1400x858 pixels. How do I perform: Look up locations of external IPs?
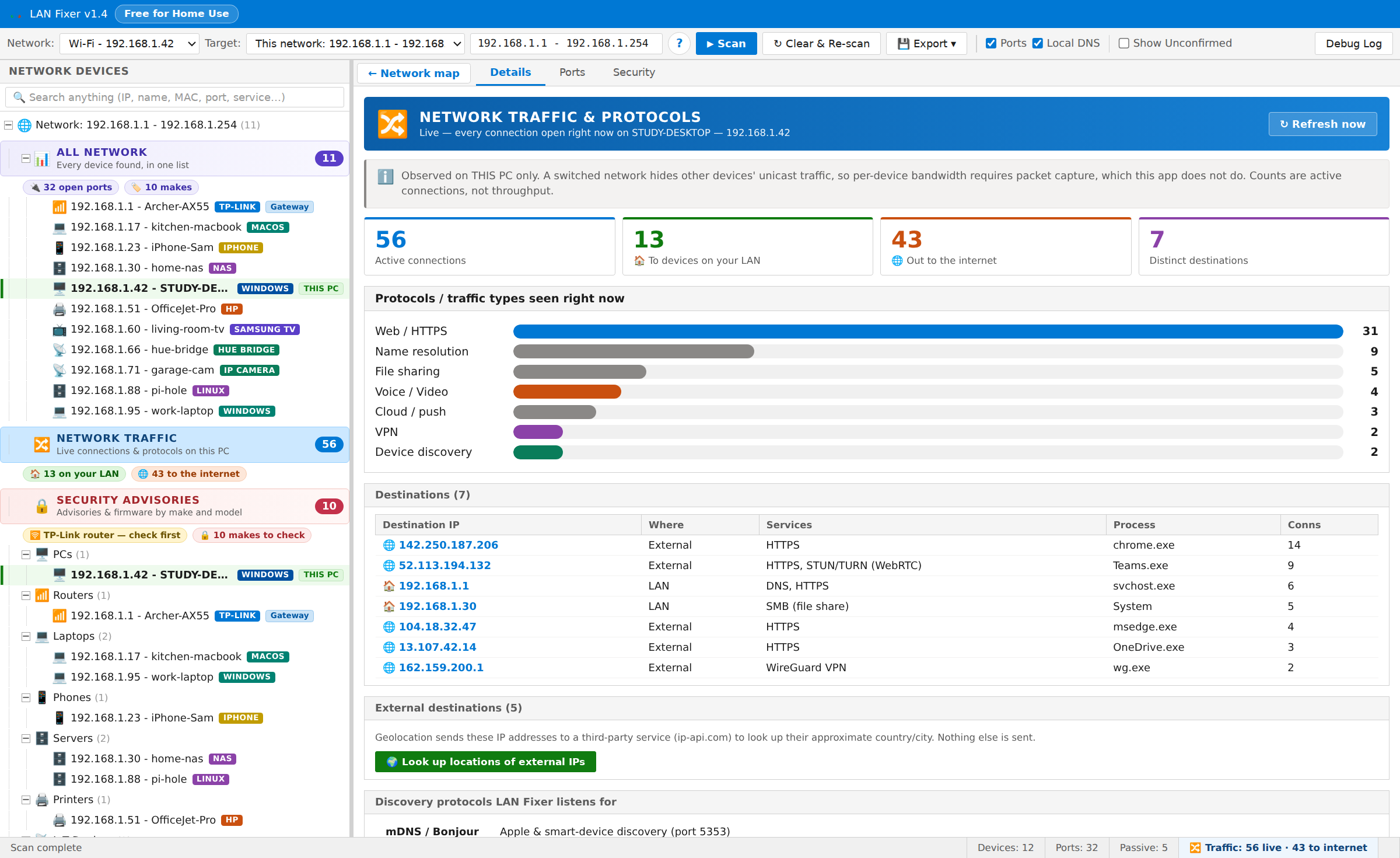[485, 762]
